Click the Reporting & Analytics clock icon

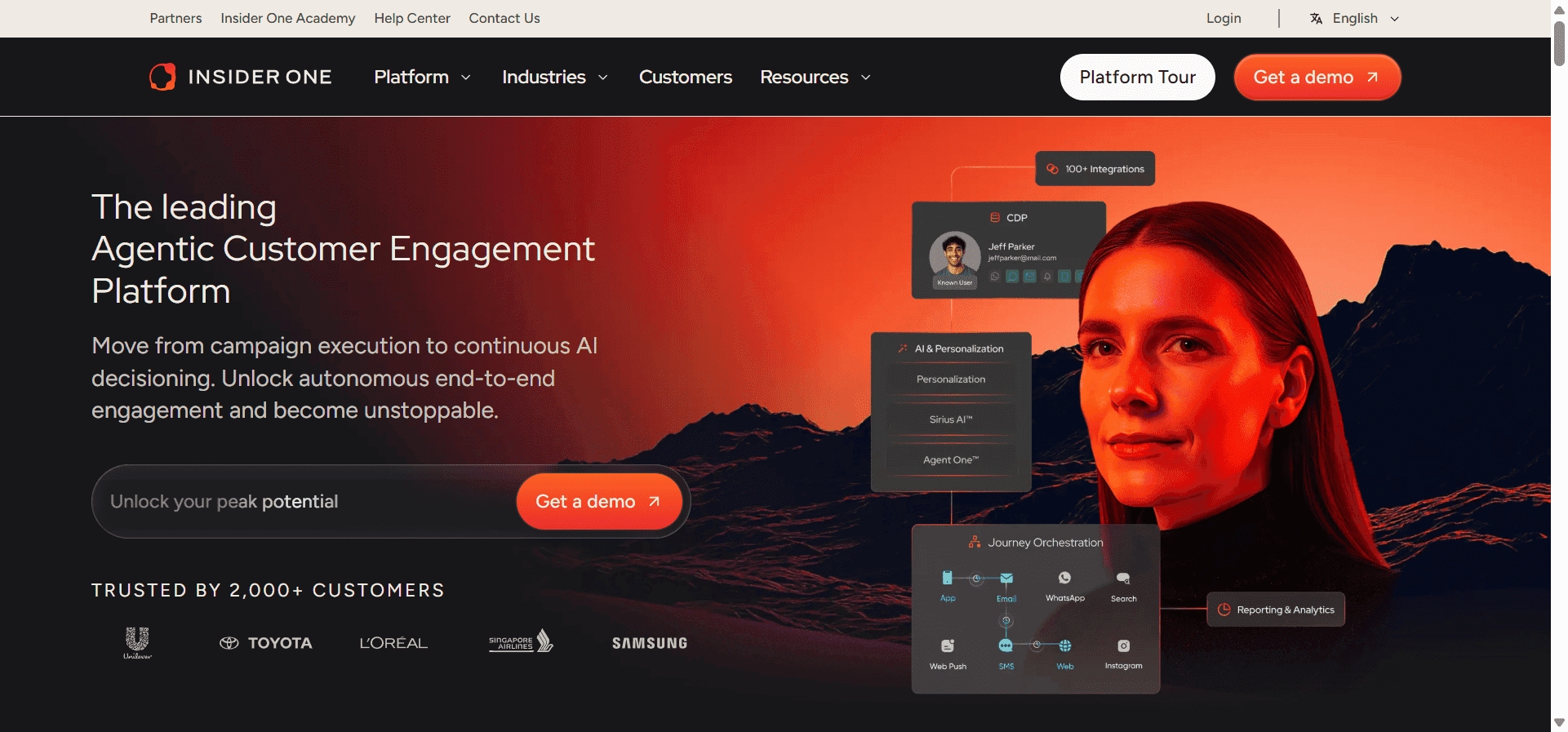click(x=1224, y=610)
